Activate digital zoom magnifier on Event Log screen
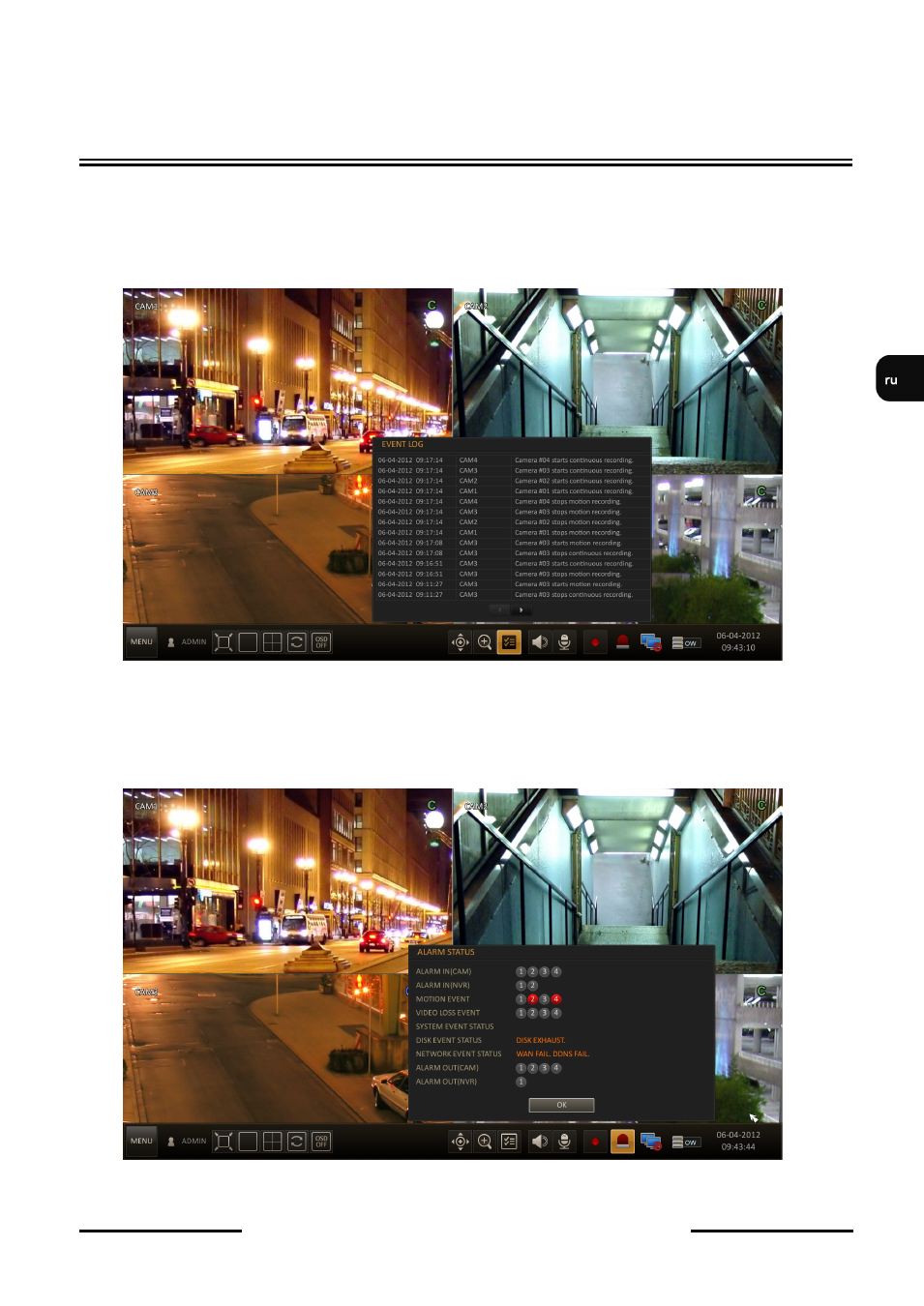 [485, 642]
